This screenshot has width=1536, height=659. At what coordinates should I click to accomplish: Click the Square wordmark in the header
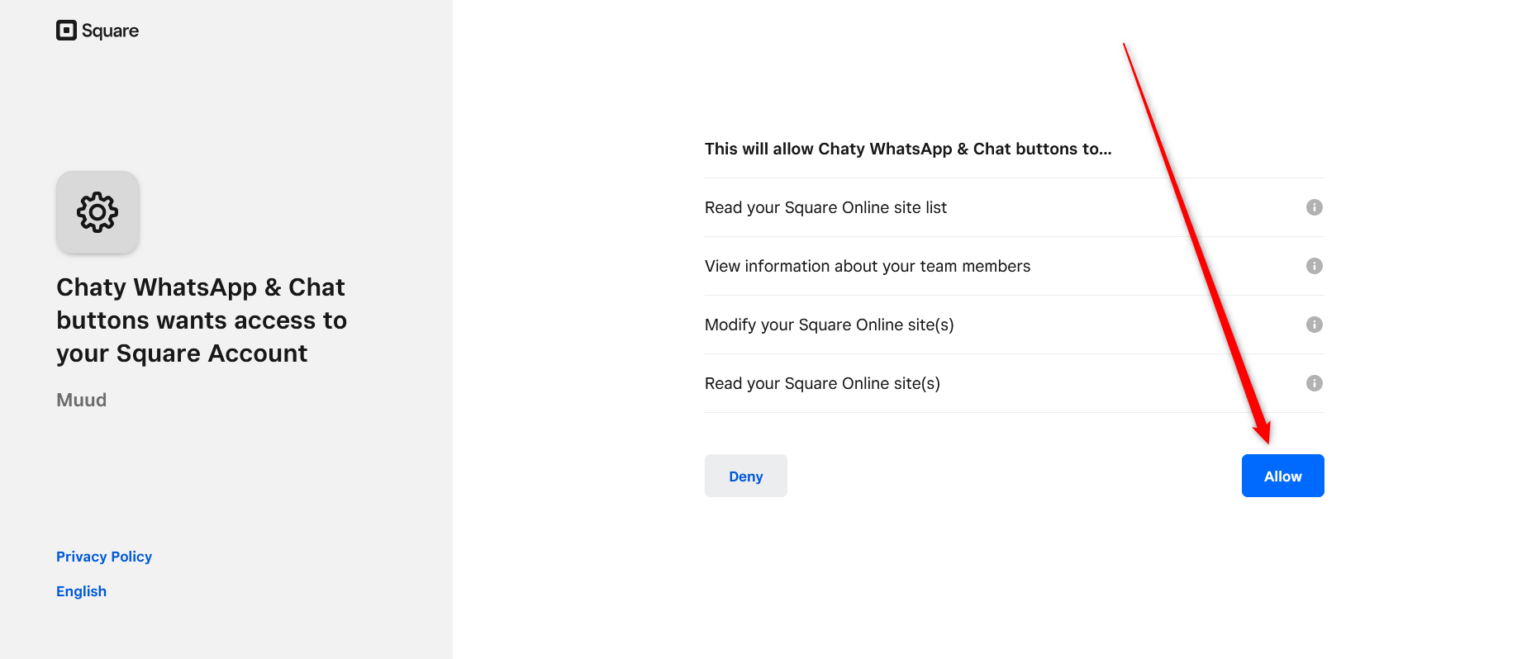click(x=110, y=30)
